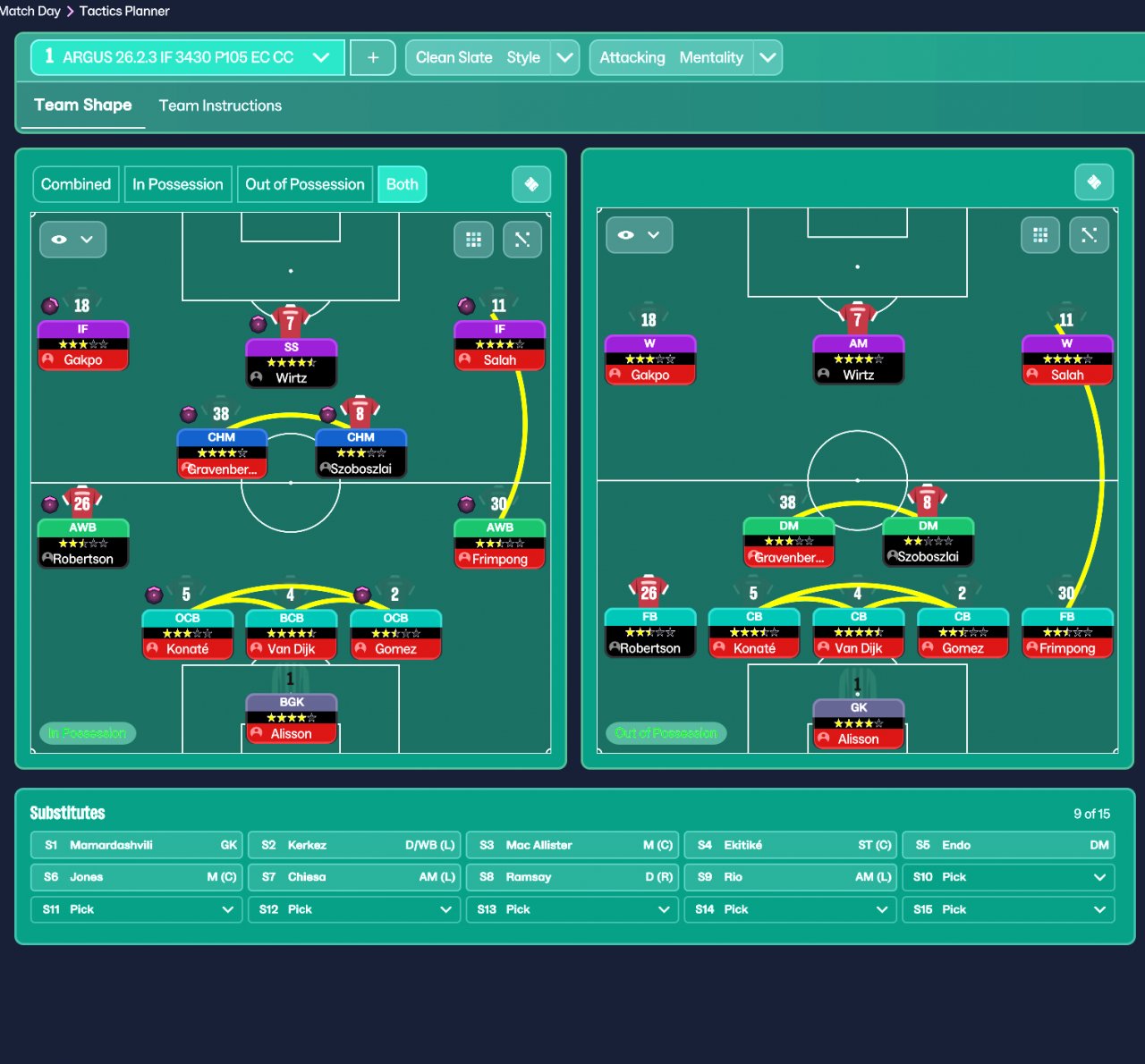Image resolution: width=1145 pixels, height=1064 pixels.
Task: Open the ARGUS 26.2.3 tactic selector dropdown
Action: pyautogui.click(x=188, y=57)
